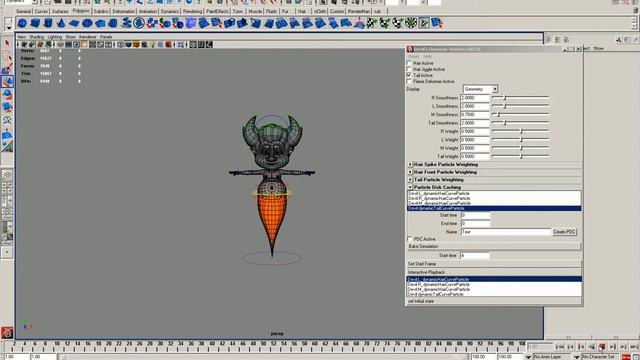Create a polygon cone from the shelf
This screenshot has height=360, width=640.
click(x=61, y=23)
